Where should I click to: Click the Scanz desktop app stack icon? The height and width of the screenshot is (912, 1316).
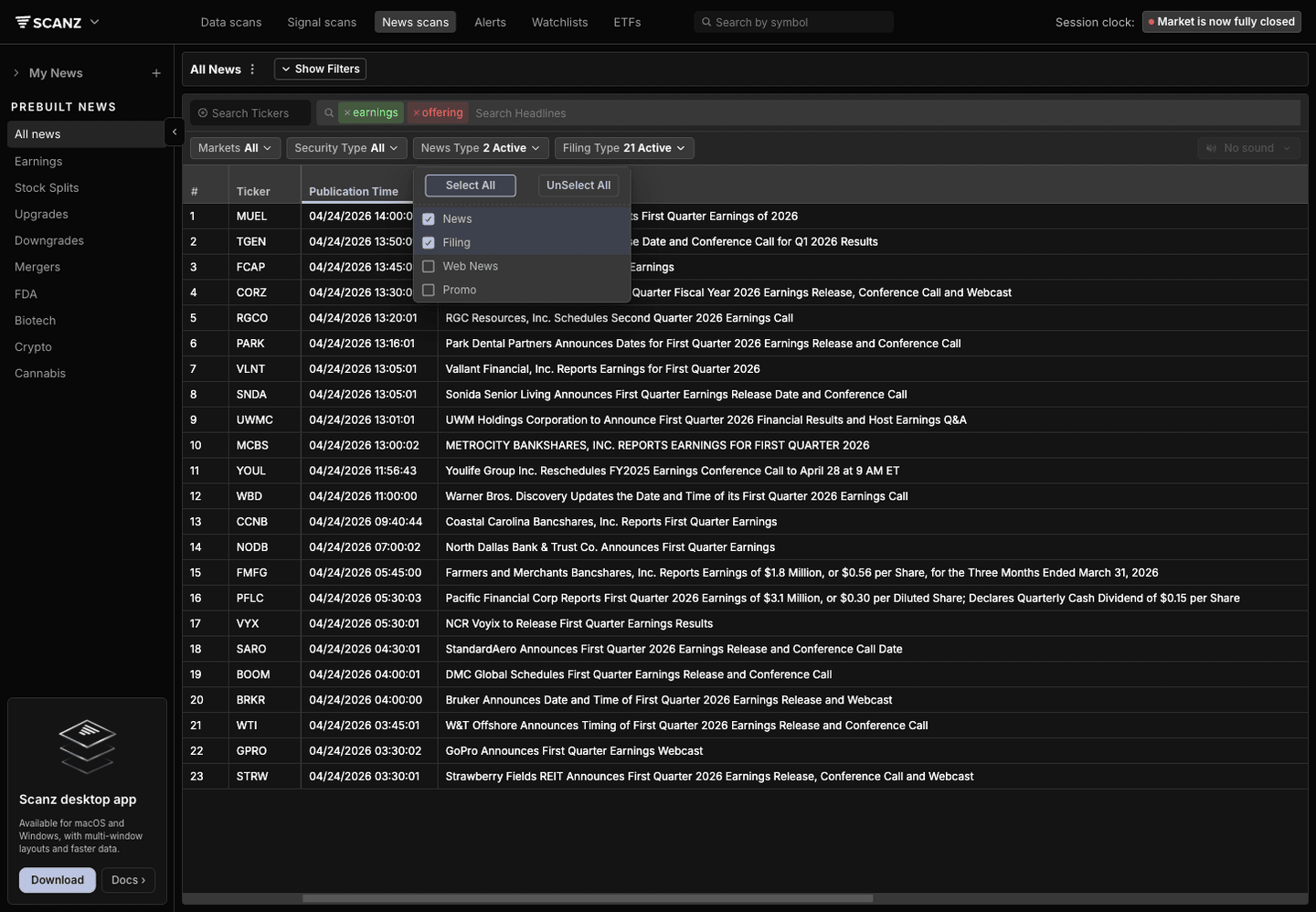tap(87, 746)
